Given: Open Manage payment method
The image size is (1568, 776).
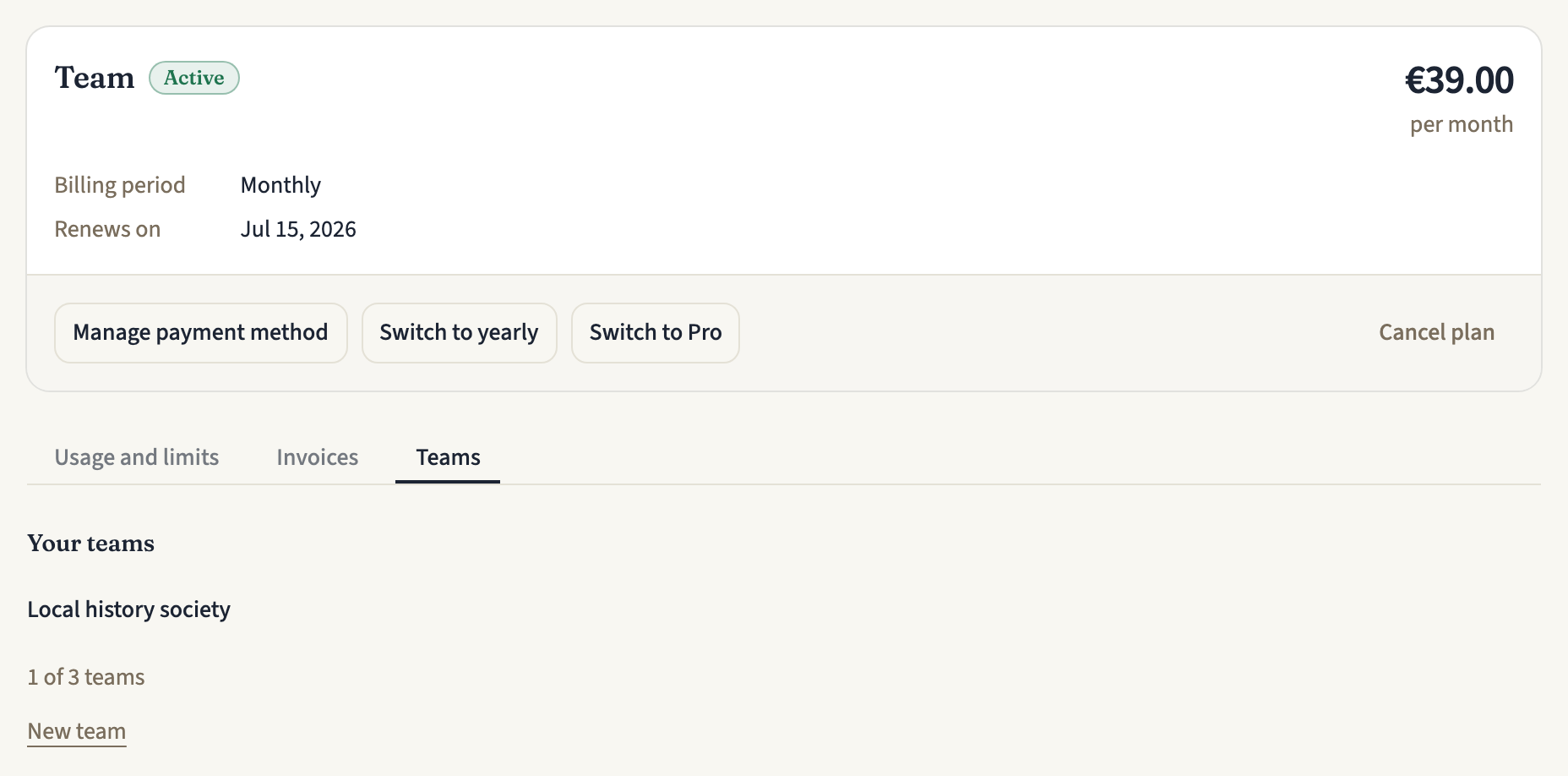Looking at the screenshot, I should (201, 333).
